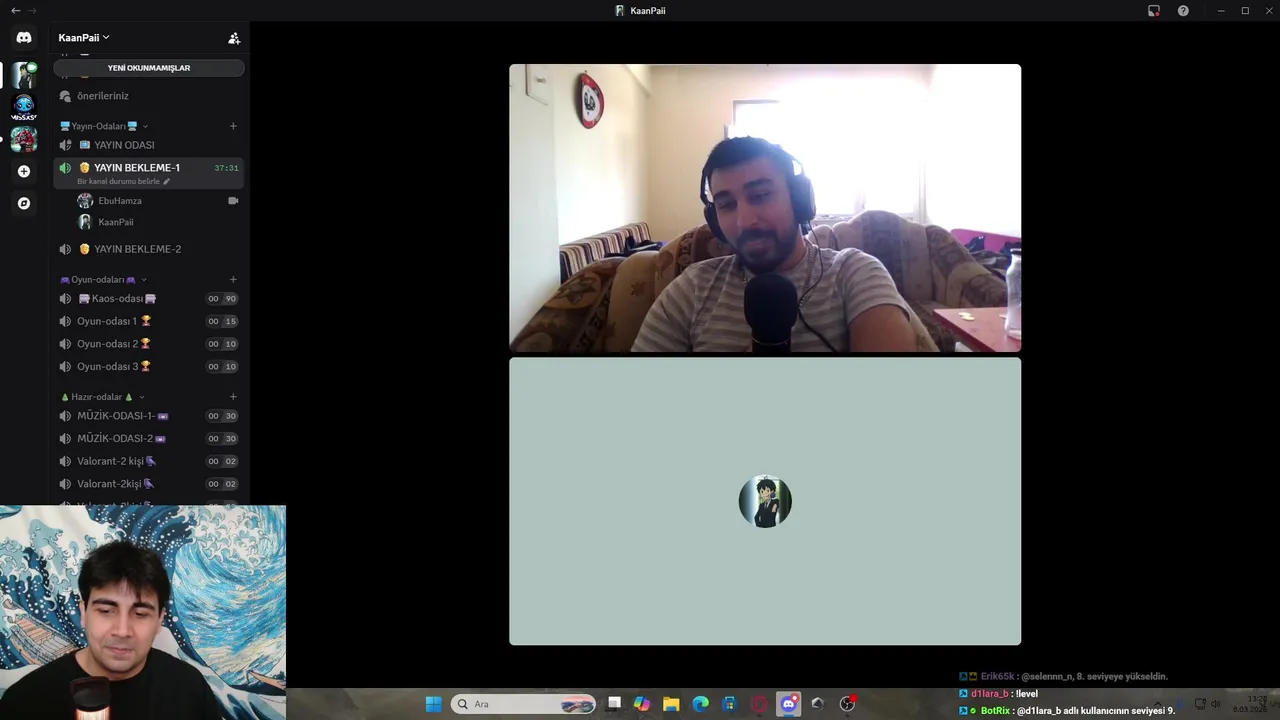Click the invite people icon beside KaanPaii
1280x720 pixels.
(234, 38)
